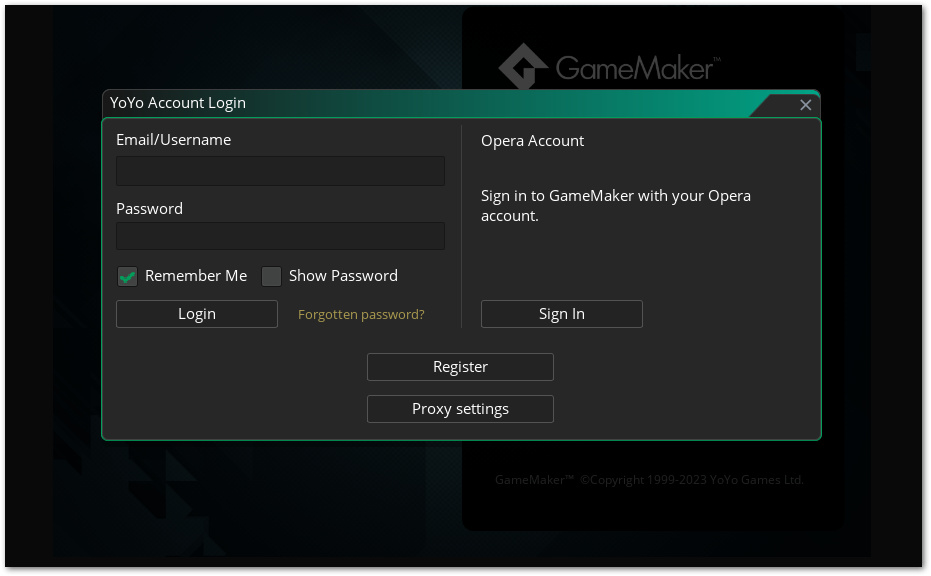Click the 'Password' field label
The image size is (931, 576).
click(x=149, y=209)
